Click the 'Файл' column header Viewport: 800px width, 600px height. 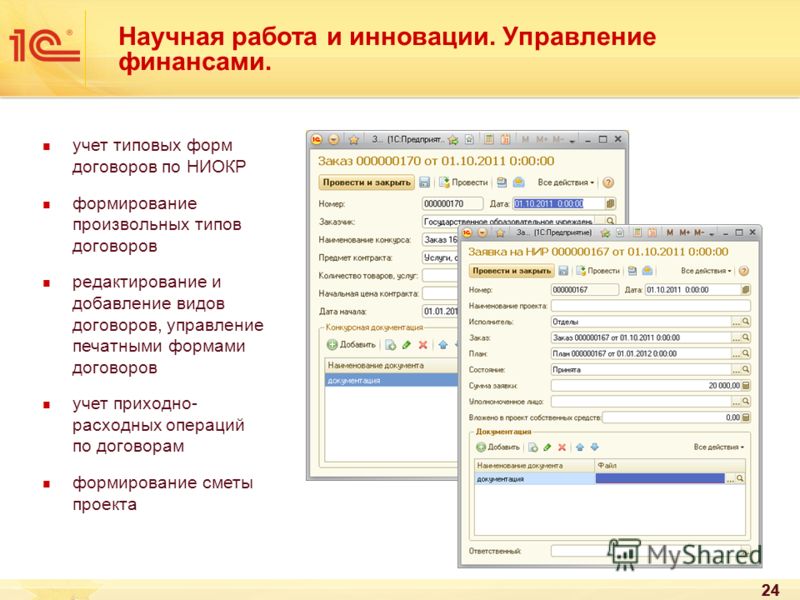pos(670,465)
